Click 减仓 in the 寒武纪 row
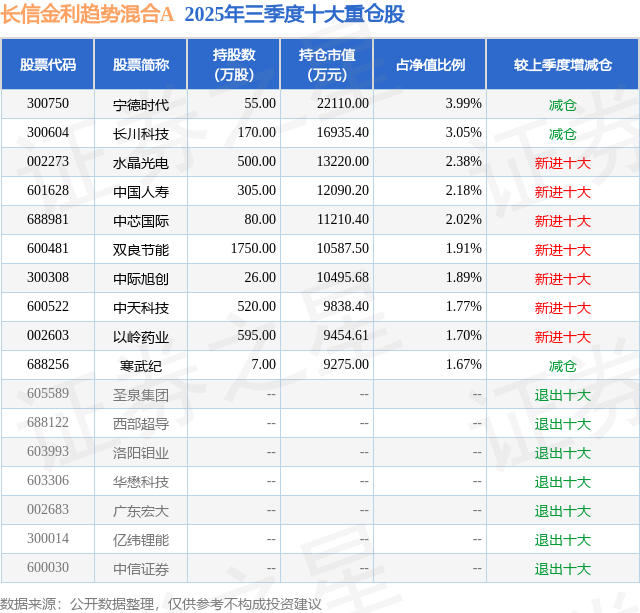640x613 pixels. pyautogui.click(x=562, y=366)
